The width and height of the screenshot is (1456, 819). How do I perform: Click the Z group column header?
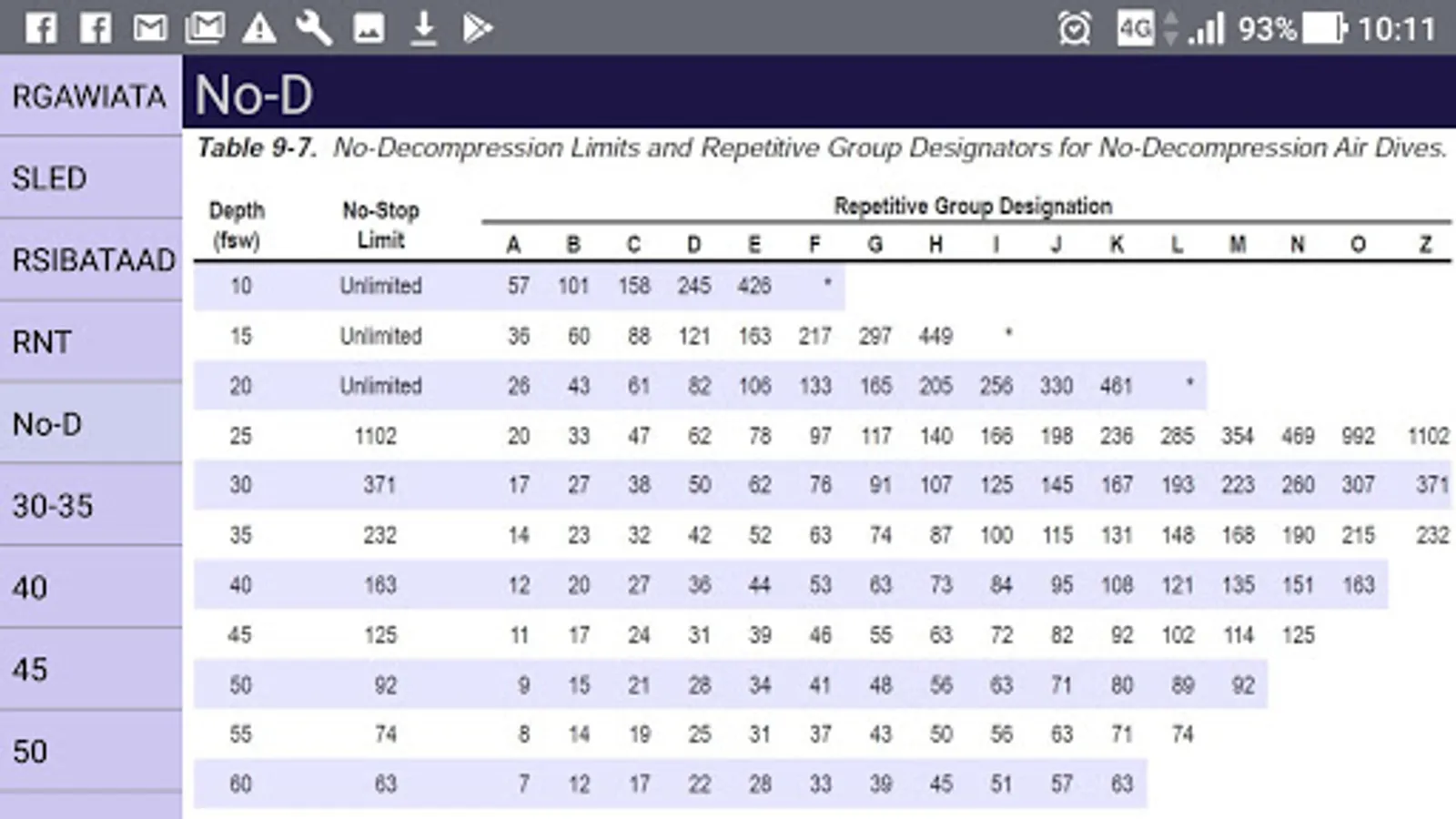(x=1425, y=244)
